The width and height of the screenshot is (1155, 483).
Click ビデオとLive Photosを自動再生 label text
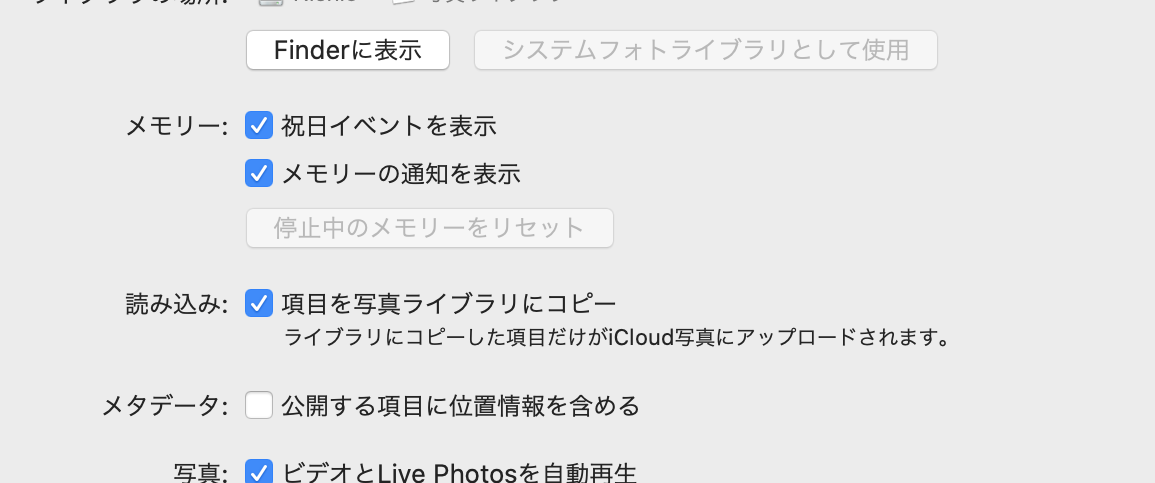(458, 472)
